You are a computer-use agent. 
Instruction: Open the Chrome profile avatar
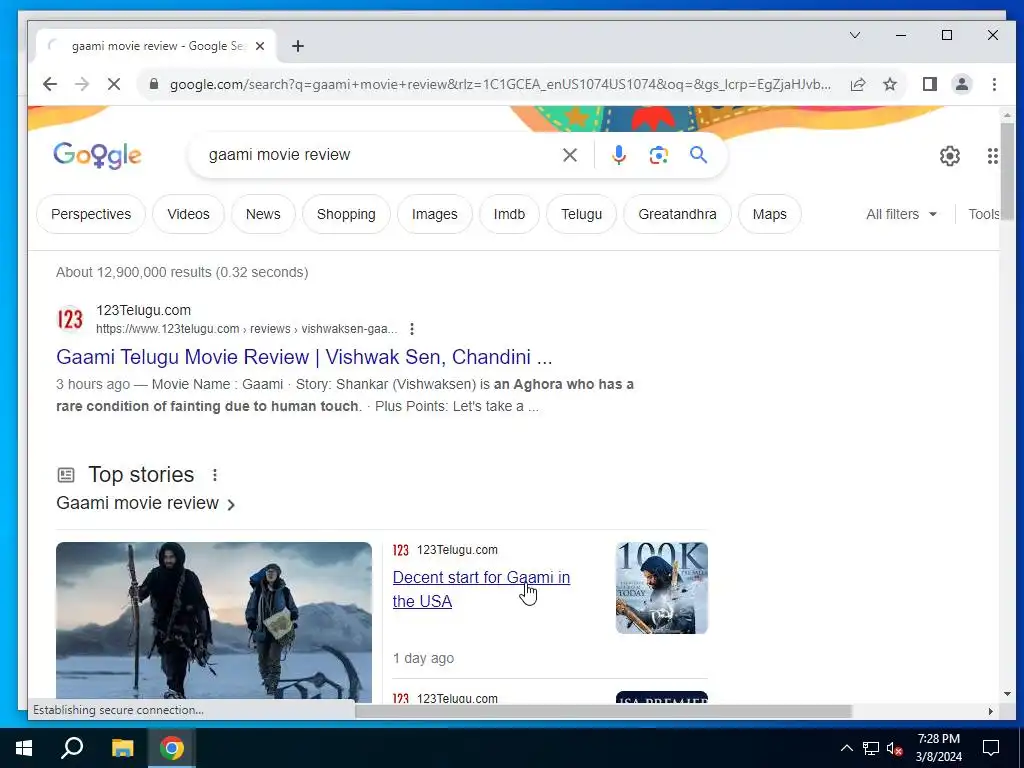(x=961, y=84)
